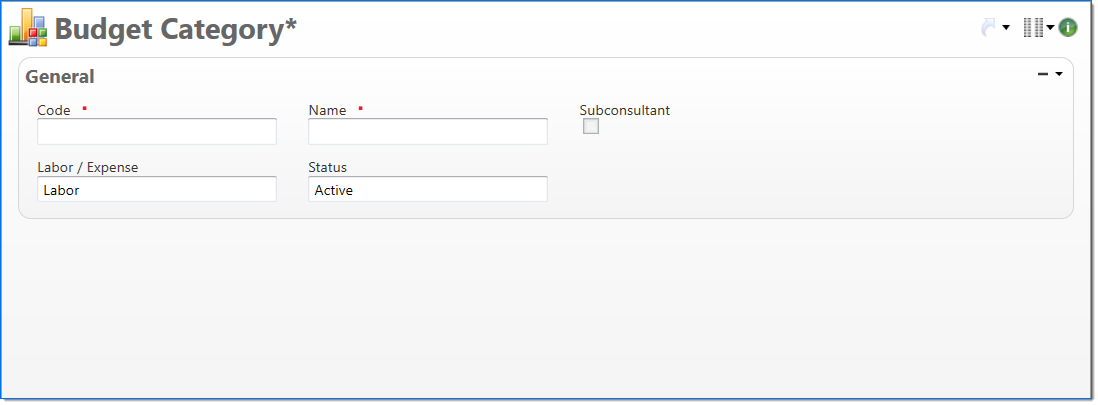Click the Code field label

(x=54, y=110)
